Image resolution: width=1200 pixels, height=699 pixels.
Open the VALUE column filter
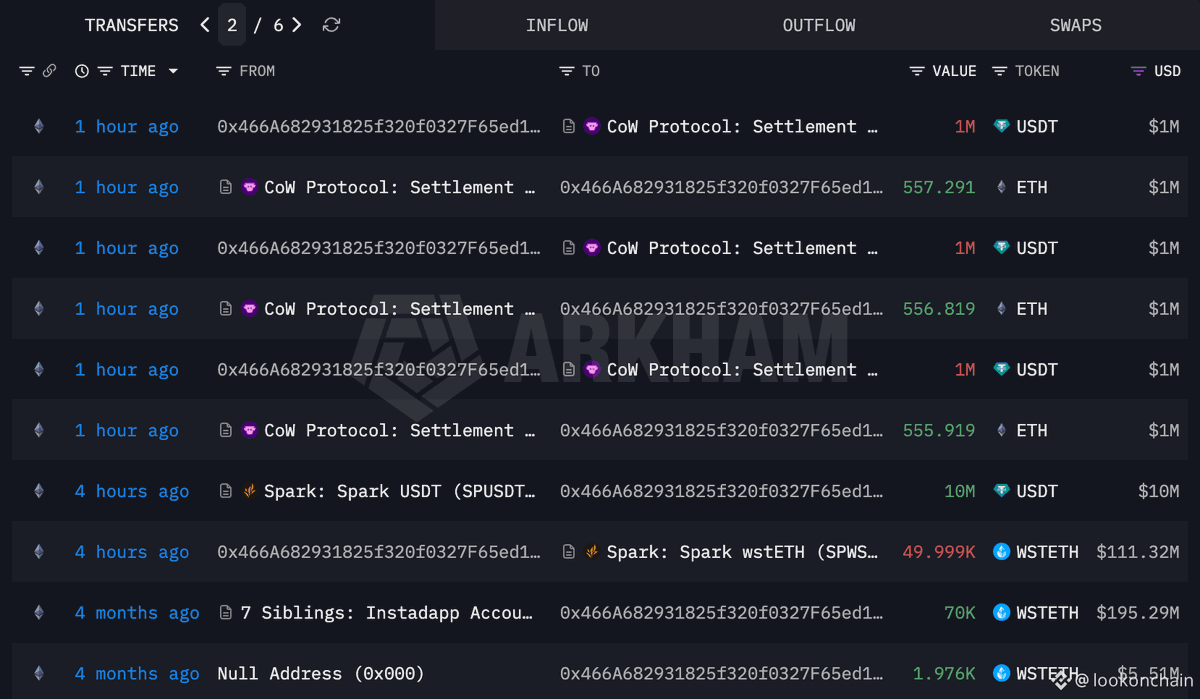click(917, 71)
